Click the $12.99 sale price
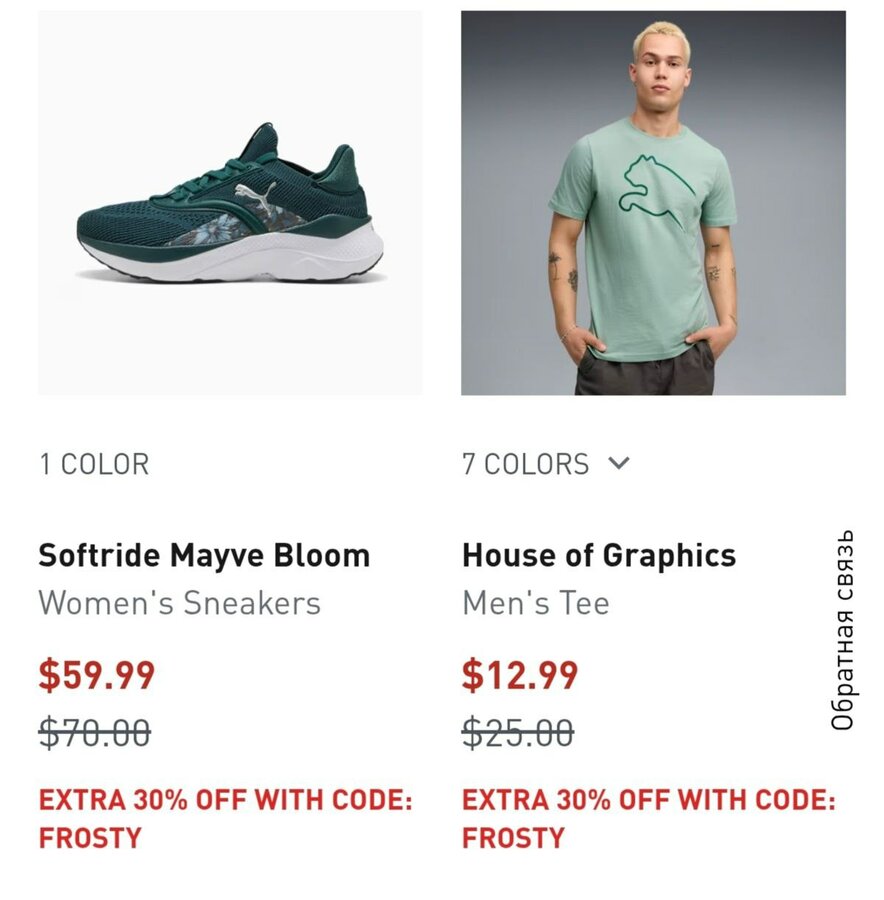 520,675
